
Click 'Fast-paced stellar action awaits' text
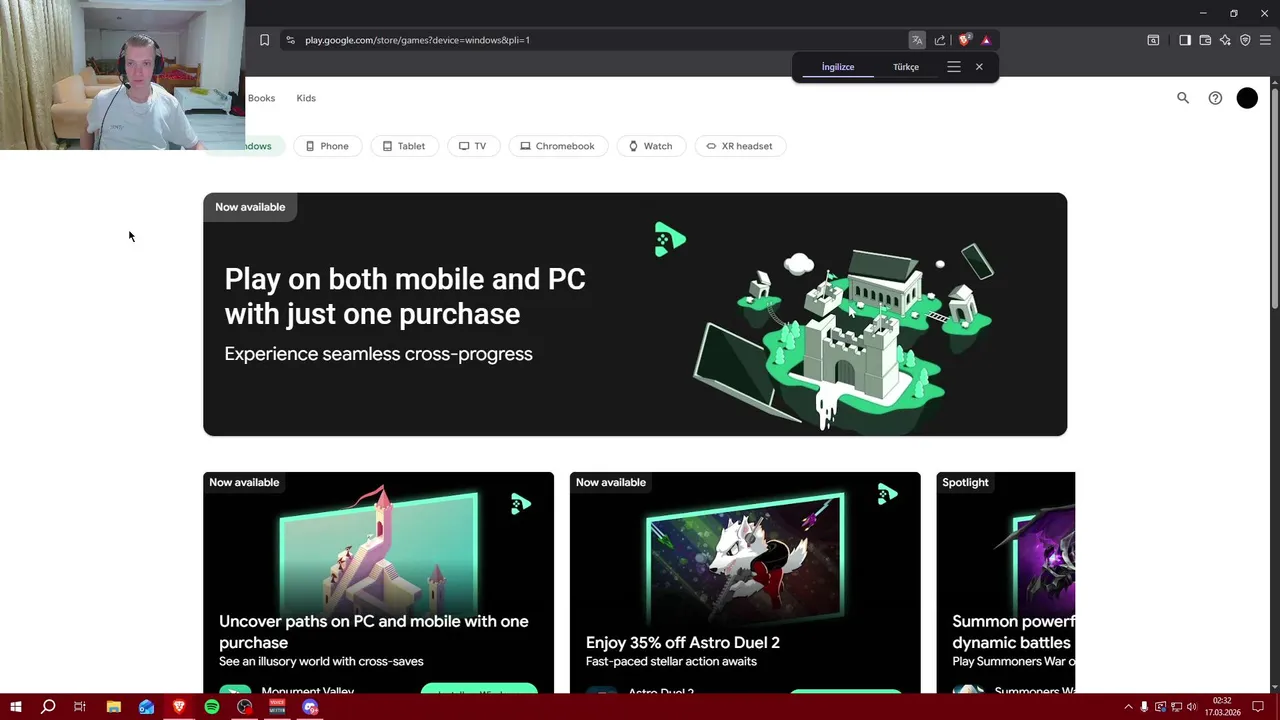[x=671, y=661]
